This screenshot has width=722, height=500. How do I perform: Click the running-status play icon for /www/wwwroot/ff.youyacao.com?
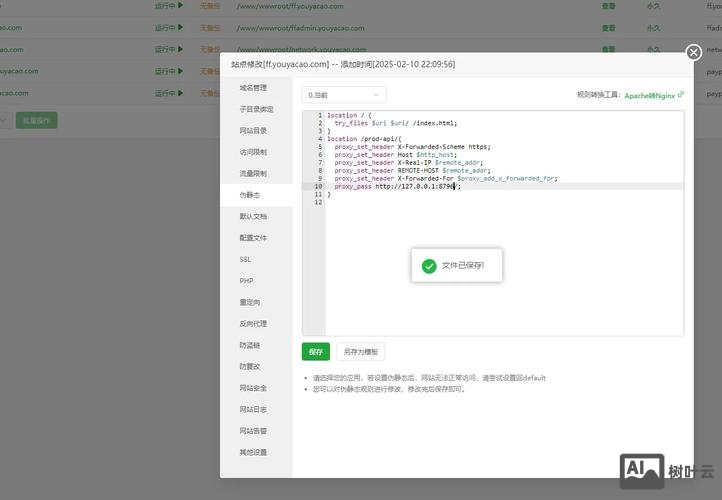(180, 5)
